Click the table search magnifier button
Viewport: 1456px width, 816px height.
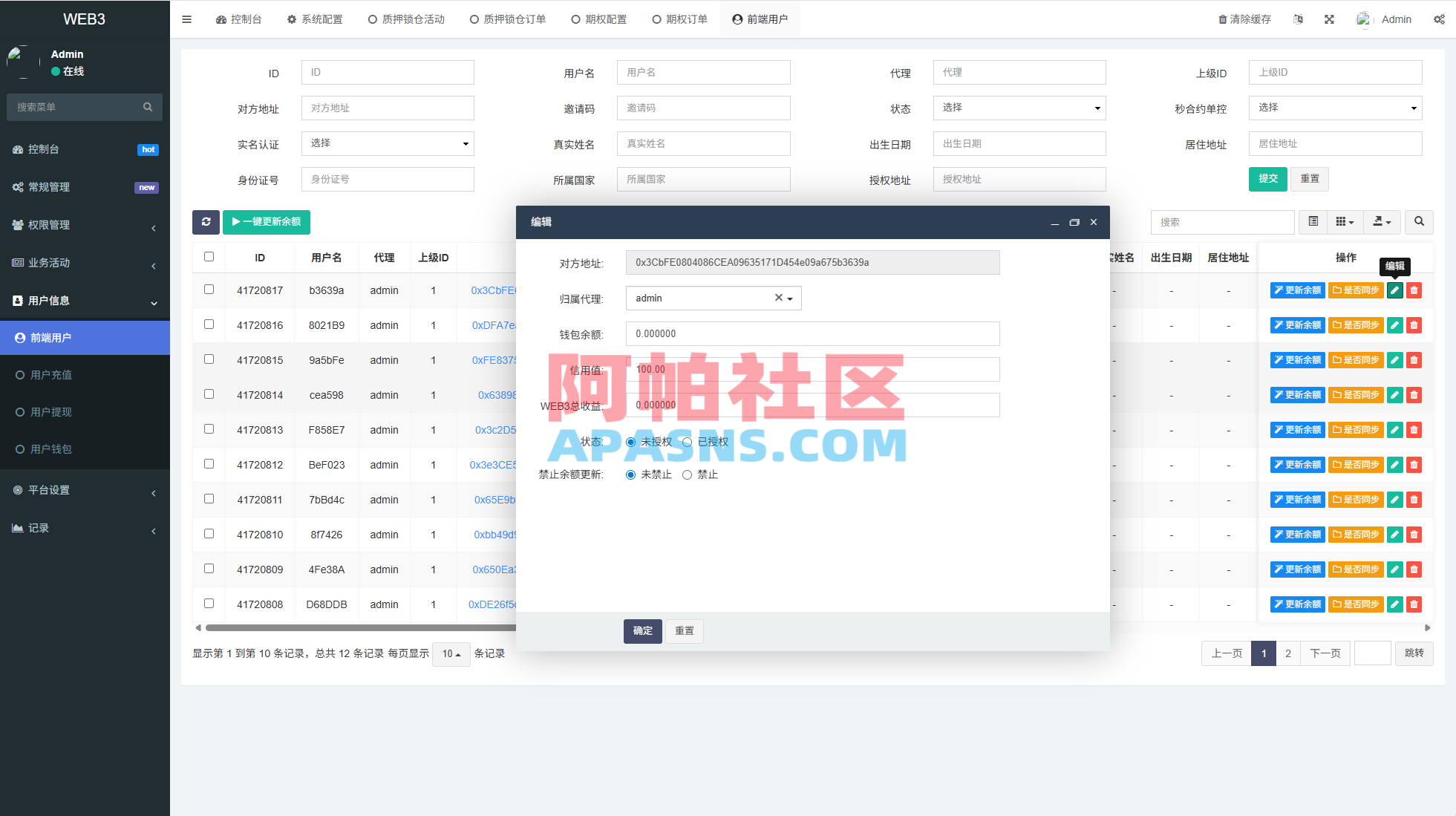tap(1419, 222)
